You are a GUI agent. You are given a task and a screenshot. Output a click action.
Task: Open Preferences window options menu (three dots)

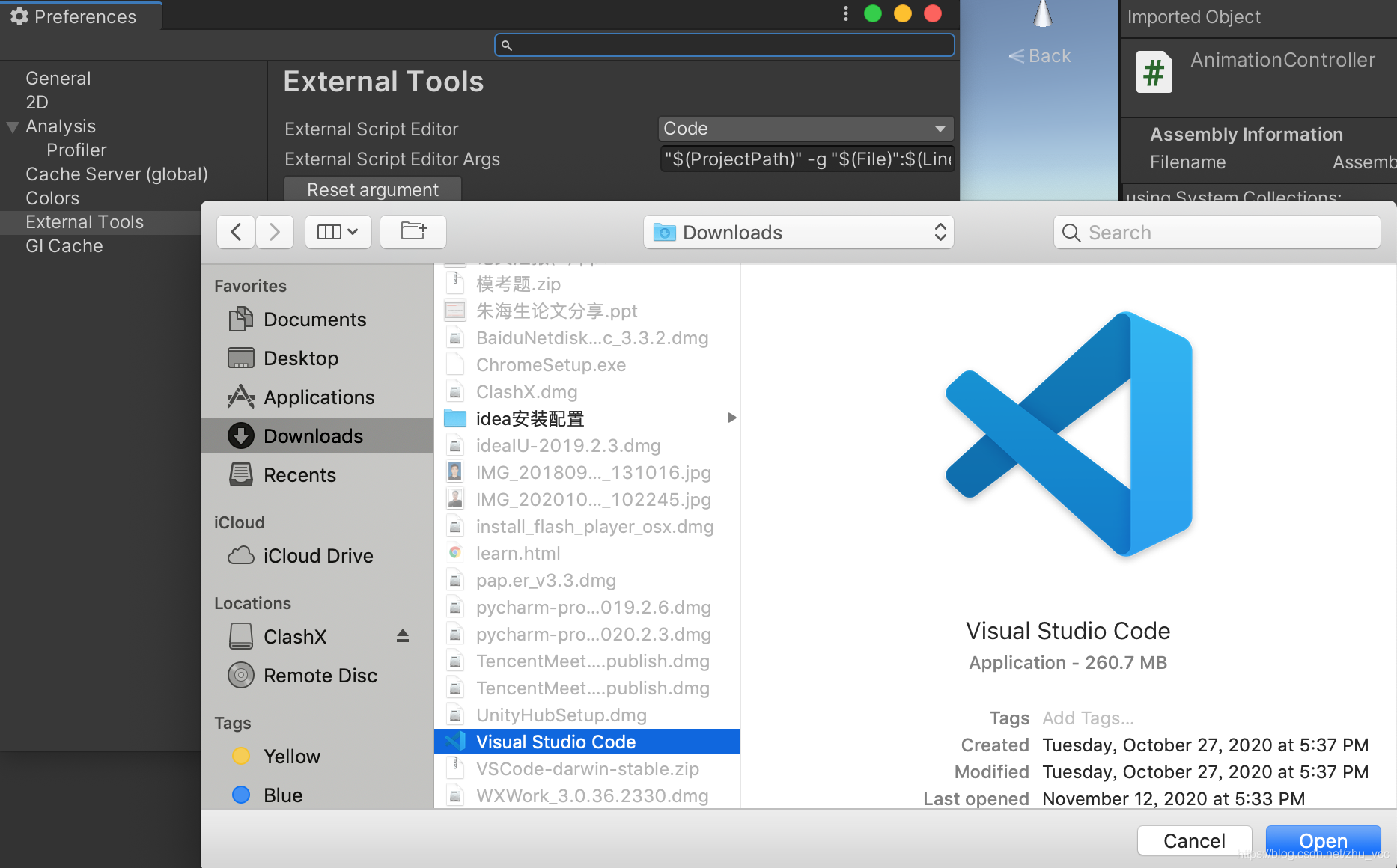[845, 14]
